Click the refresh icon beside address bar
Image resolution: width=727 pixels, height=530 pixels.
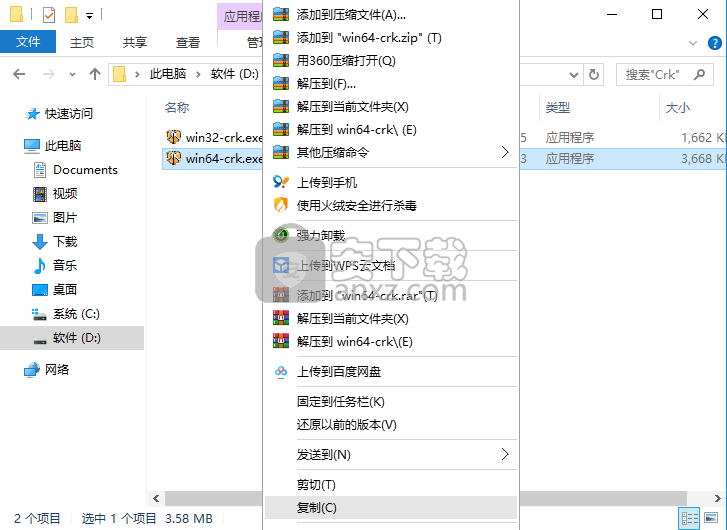593,74
